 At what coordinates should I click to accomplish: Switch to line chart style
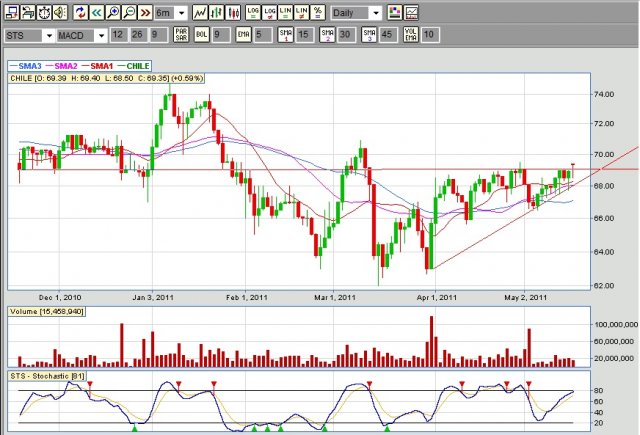[200, 13]
